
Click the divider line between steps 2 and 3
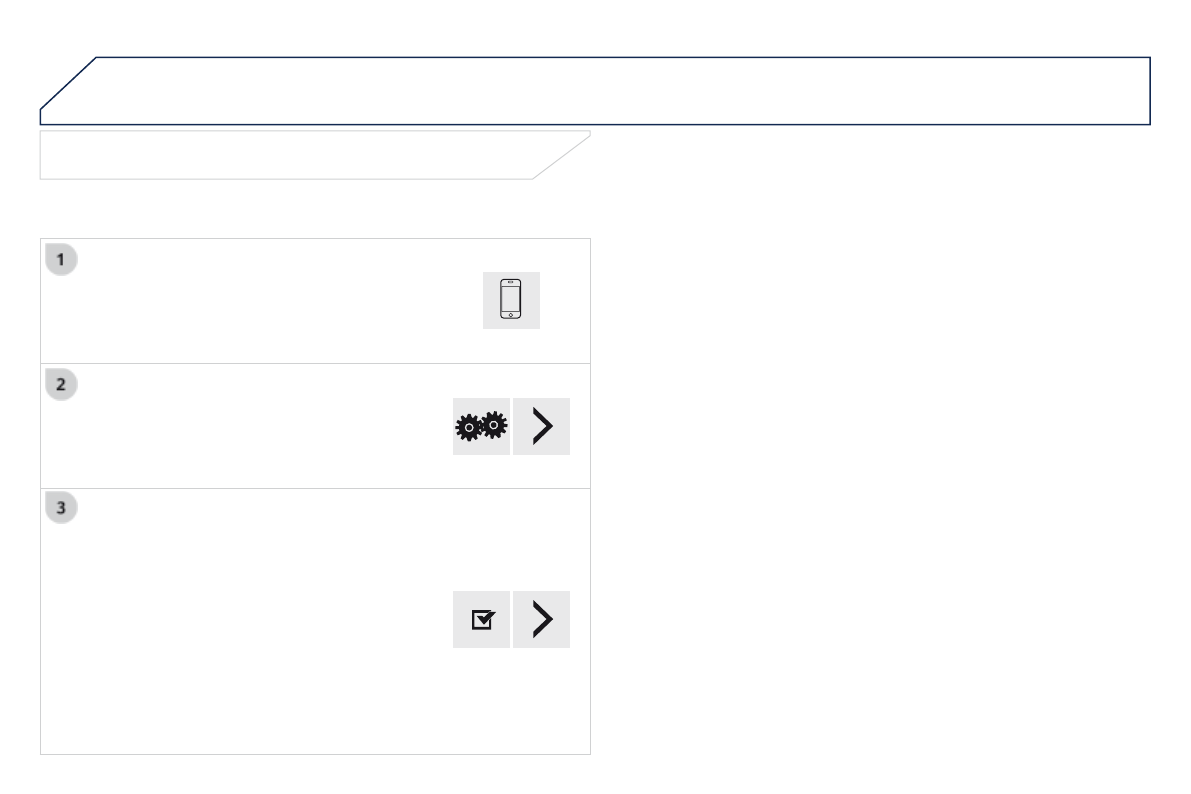pos(315,489)
